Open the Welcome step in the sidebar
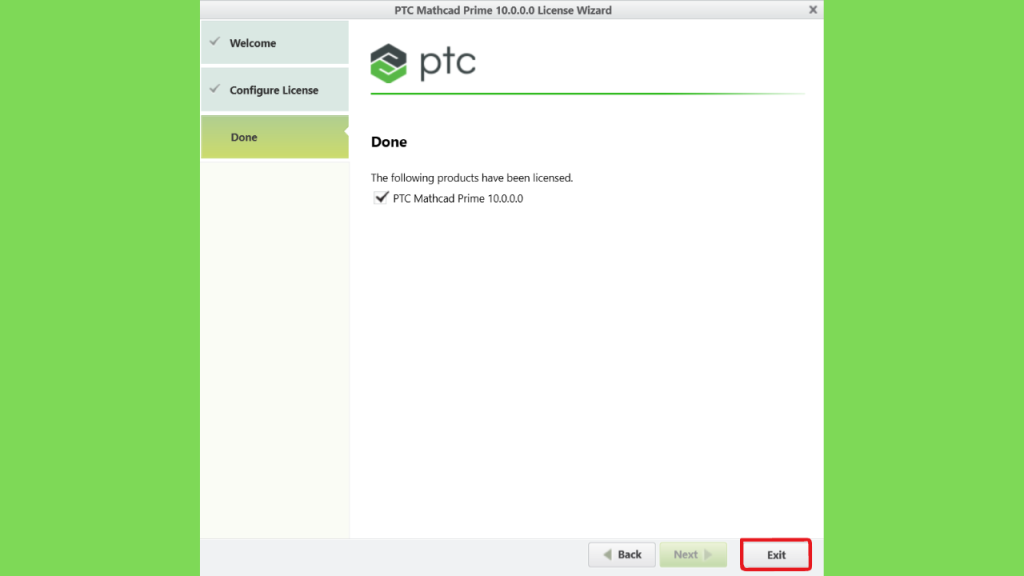 coord(275,42)
